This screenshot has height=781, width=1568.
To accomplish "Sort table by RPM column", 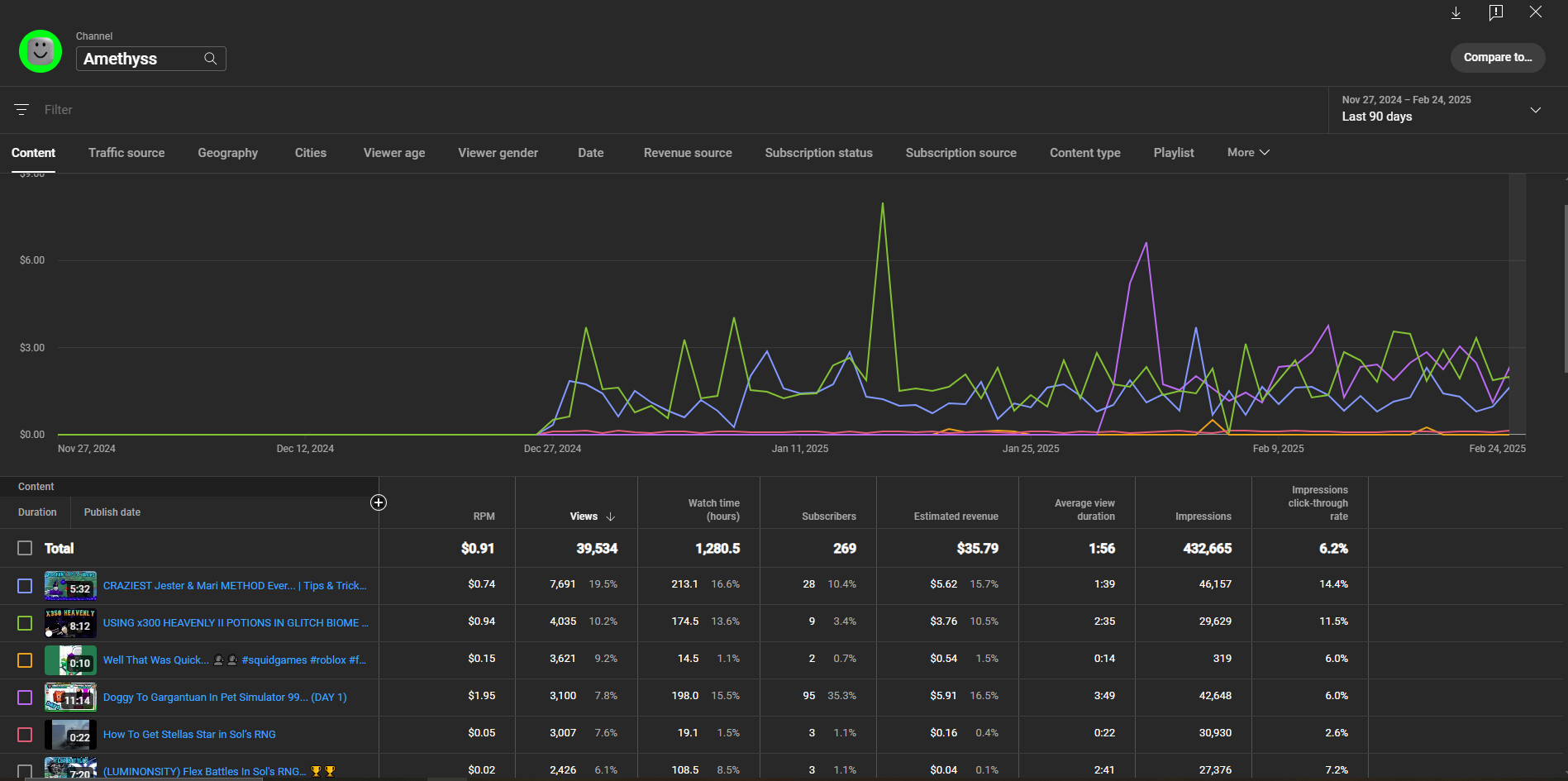I will coord(484,517).
